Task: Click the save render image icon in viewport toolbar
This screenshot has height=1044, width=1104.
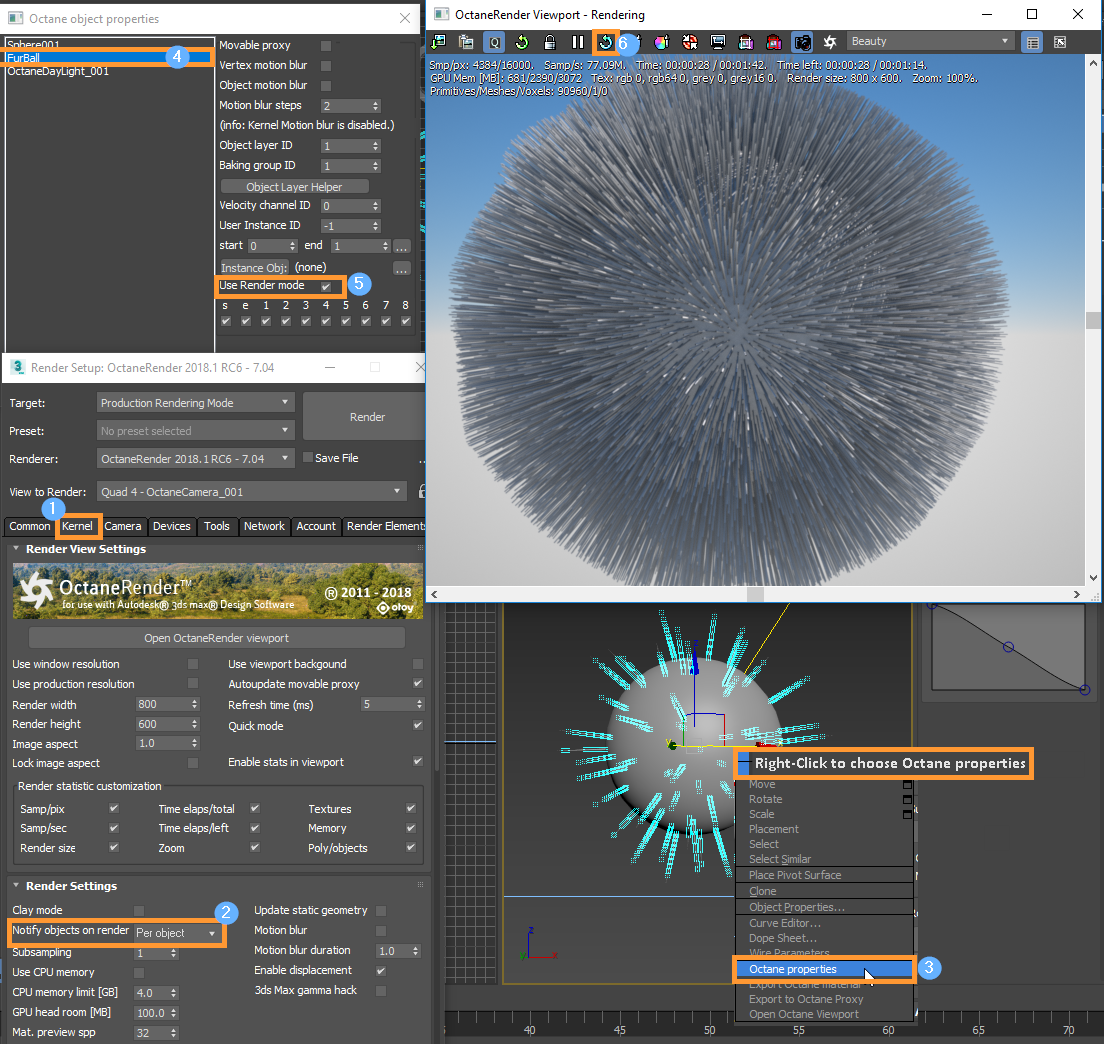Action: coord(439,42)
